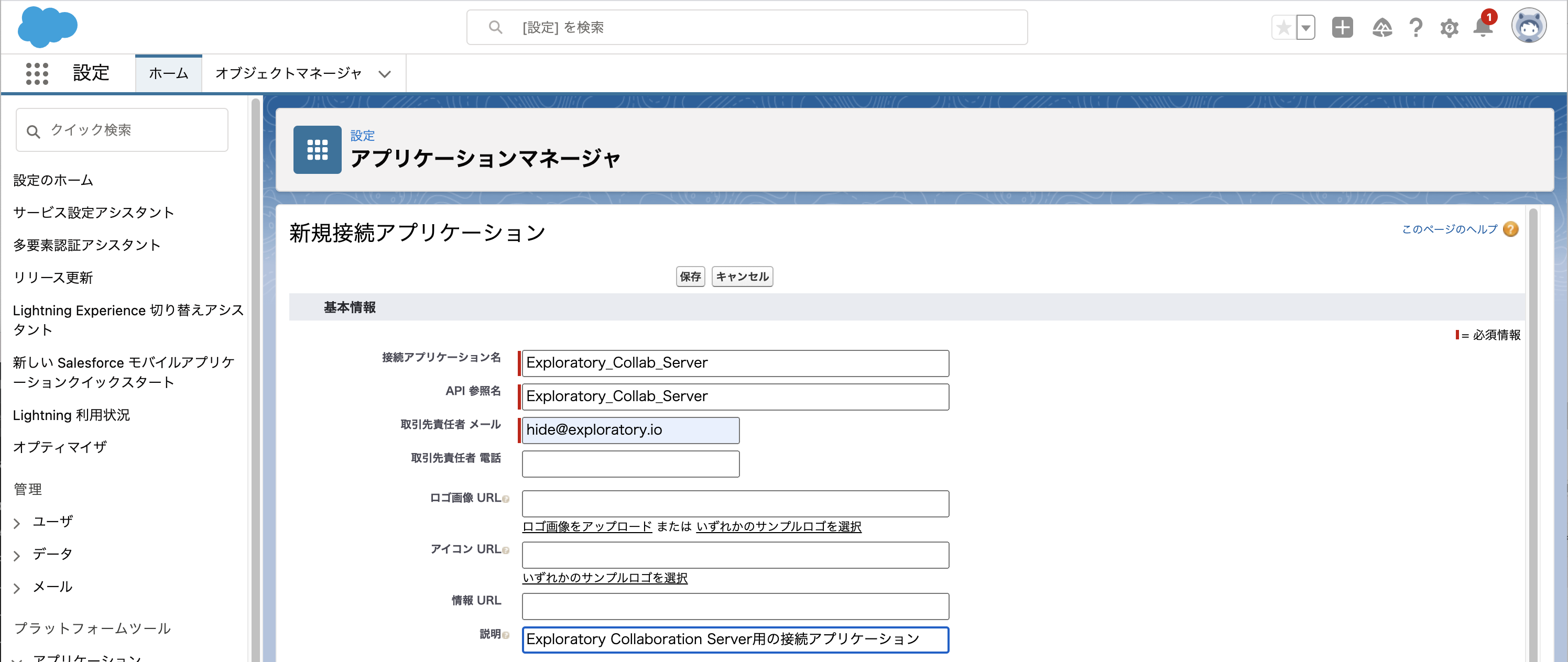Expand the ユーザ tree node

coord(17,523)
